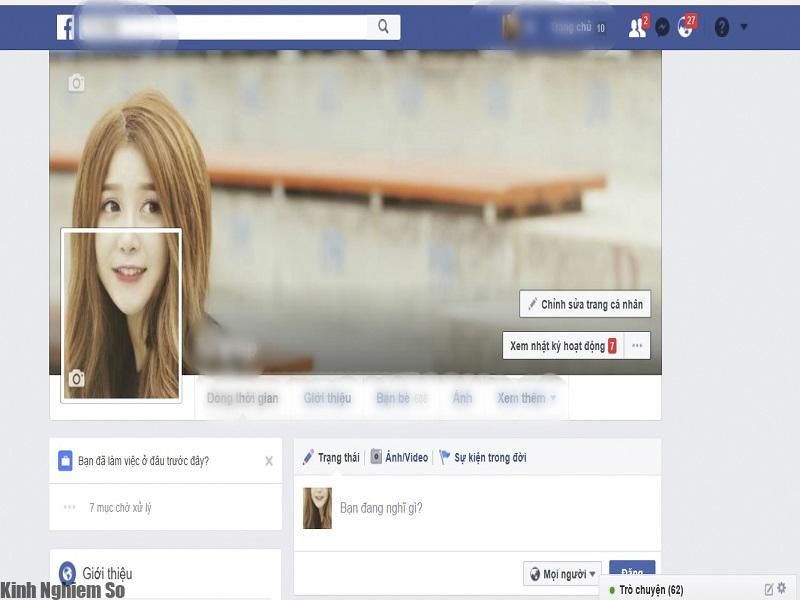Select the Trạng thái composer tab
800x600 pixels.
tap(331, 457)
